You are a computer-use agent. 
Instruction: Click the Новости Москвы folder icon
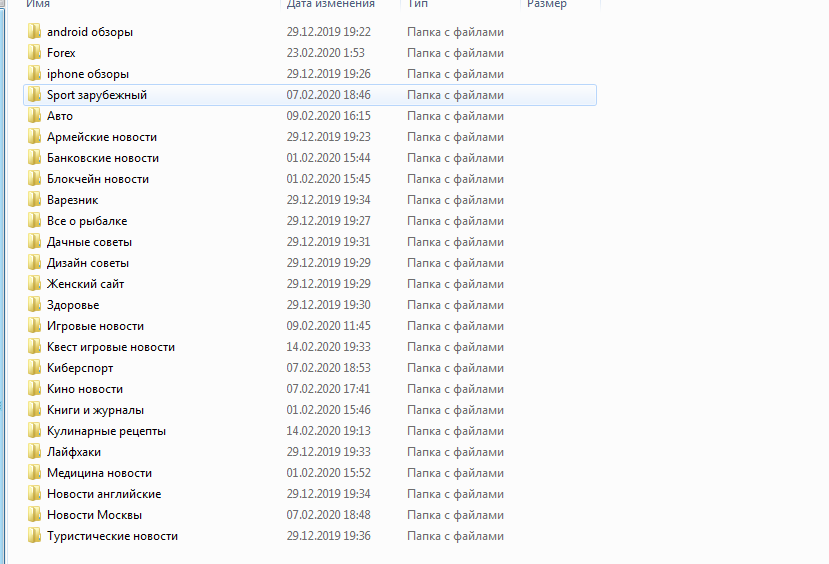[34, 515]
